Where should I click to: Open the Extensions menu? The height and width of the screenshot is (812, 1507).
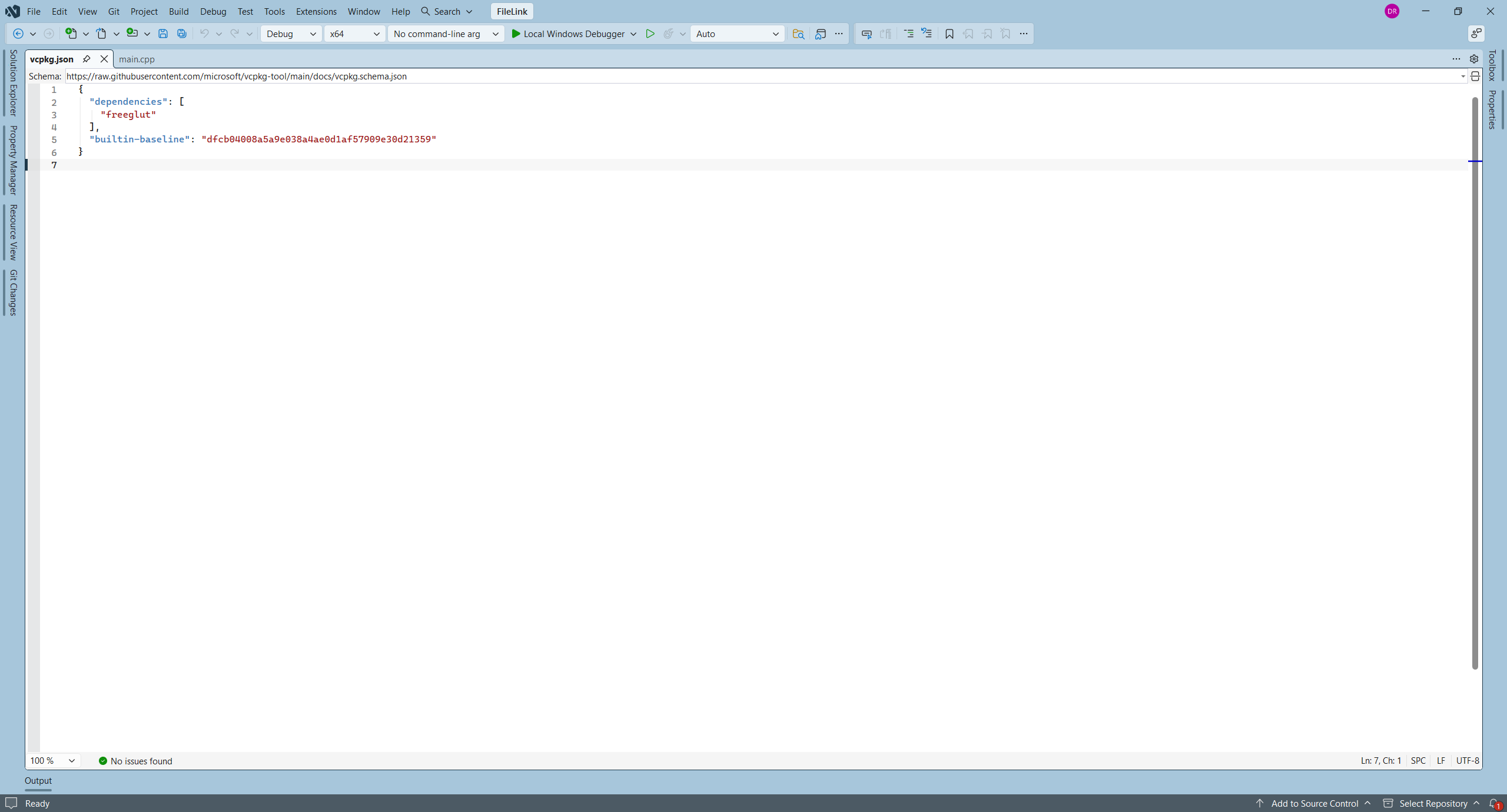[316, 11]
